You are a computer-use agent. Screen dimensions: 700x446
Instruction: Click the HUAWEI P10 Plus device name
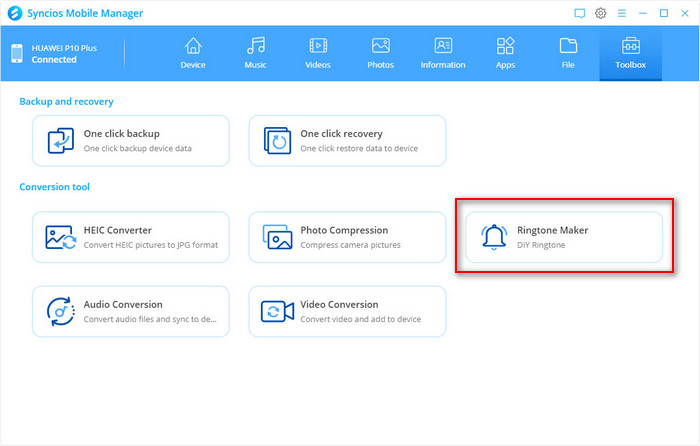click(x=64, y=48)
